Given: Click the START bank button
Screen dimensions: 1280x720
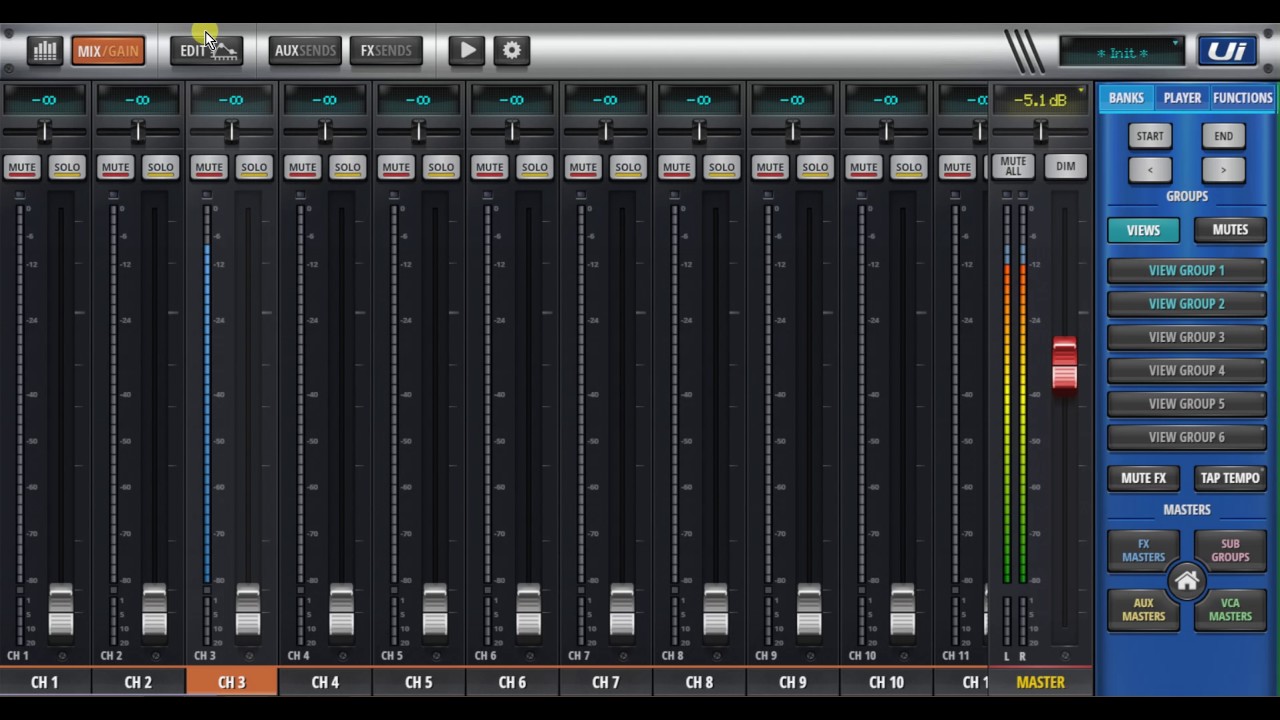Looking at the screenshot, I should pyautogui.click(x=1150, y=136).
